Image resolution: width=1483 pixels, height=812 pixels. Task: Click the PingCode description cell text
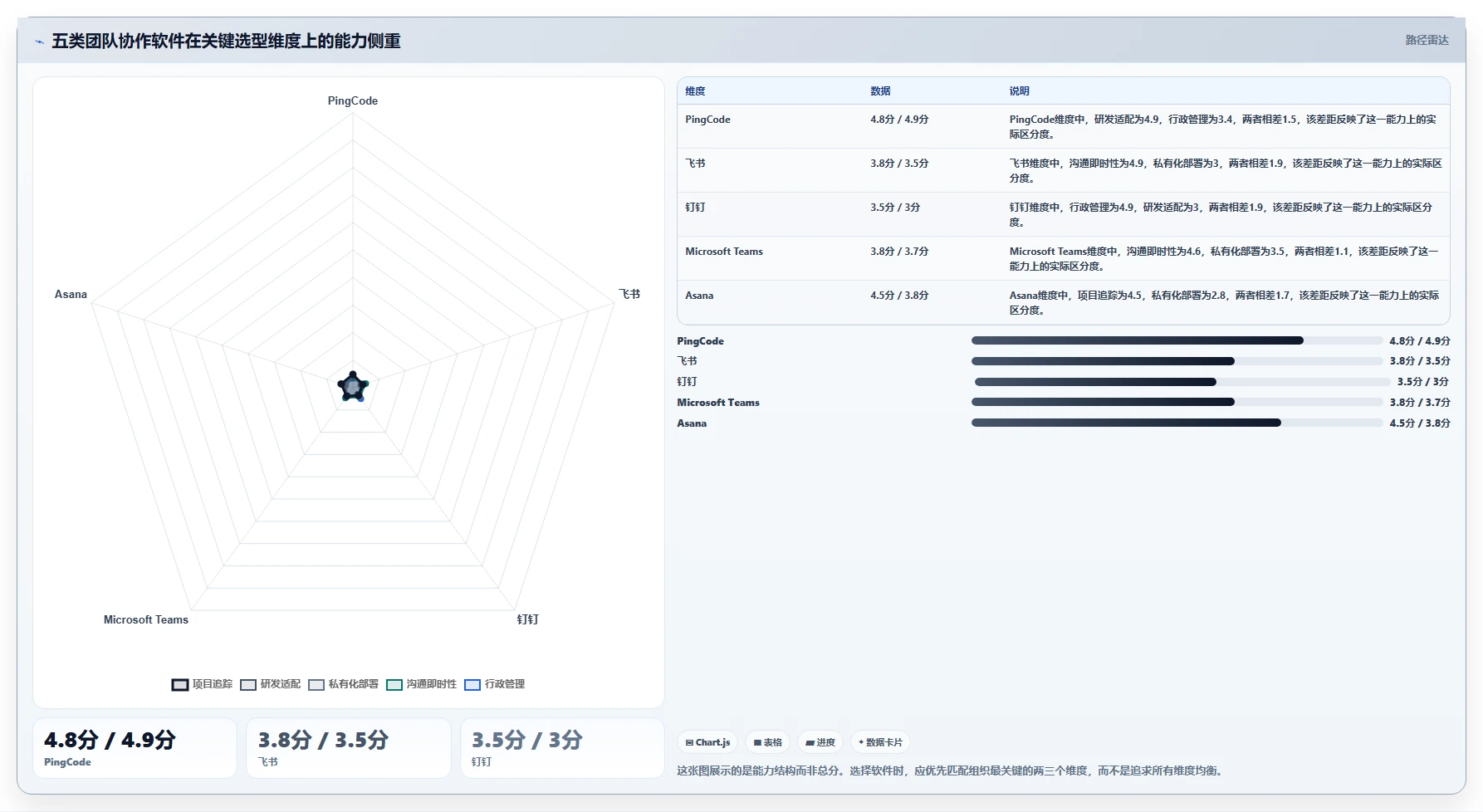pyautogui.click(x=1222, y=126)
